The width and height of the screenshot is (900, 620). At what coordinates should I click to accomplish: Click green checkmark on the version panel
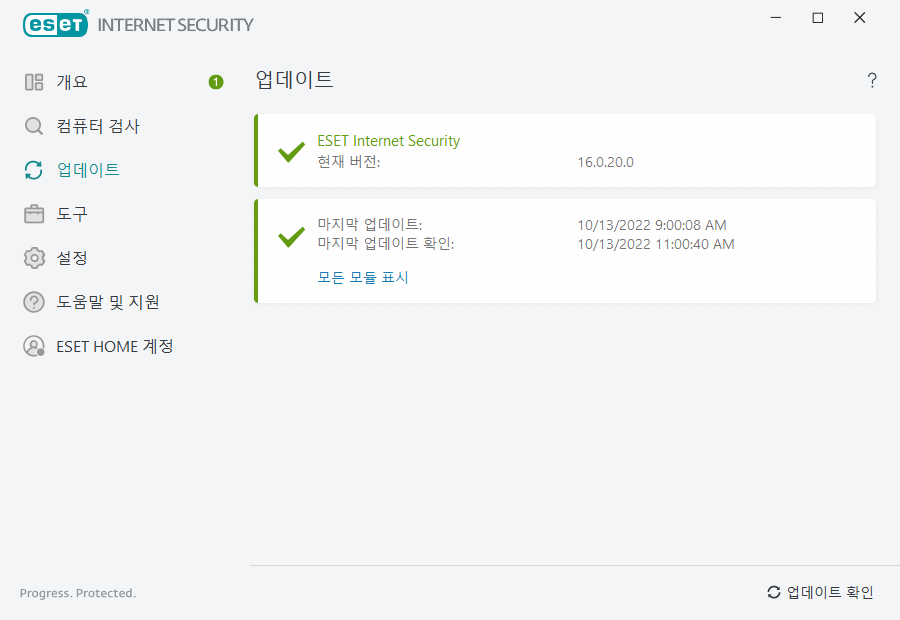pos(291,152)
